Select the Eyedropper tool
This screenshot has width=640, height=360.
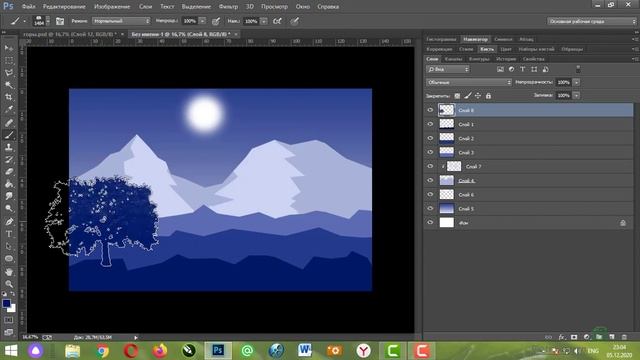[9, 109]
